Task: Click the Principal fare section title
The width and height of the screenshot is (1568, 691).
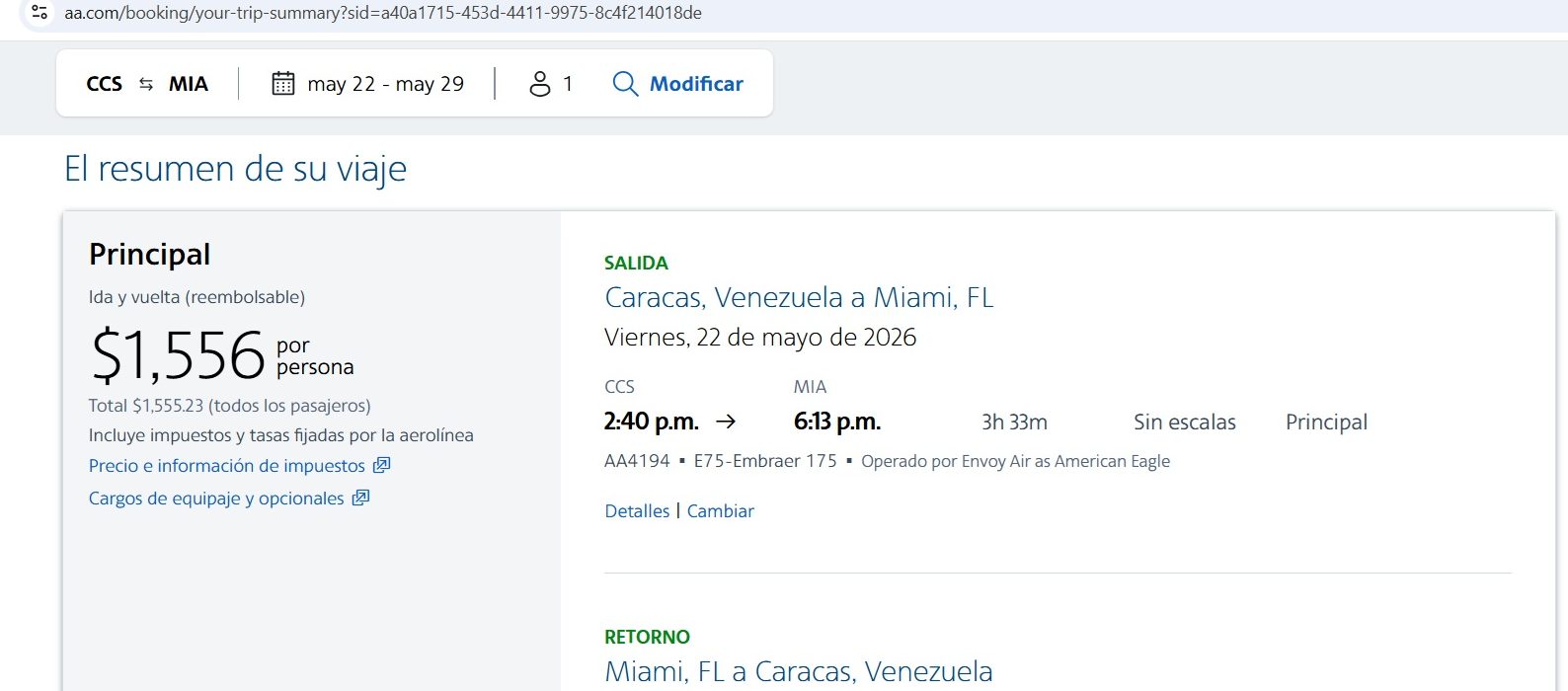Action: tap(149, 254)
